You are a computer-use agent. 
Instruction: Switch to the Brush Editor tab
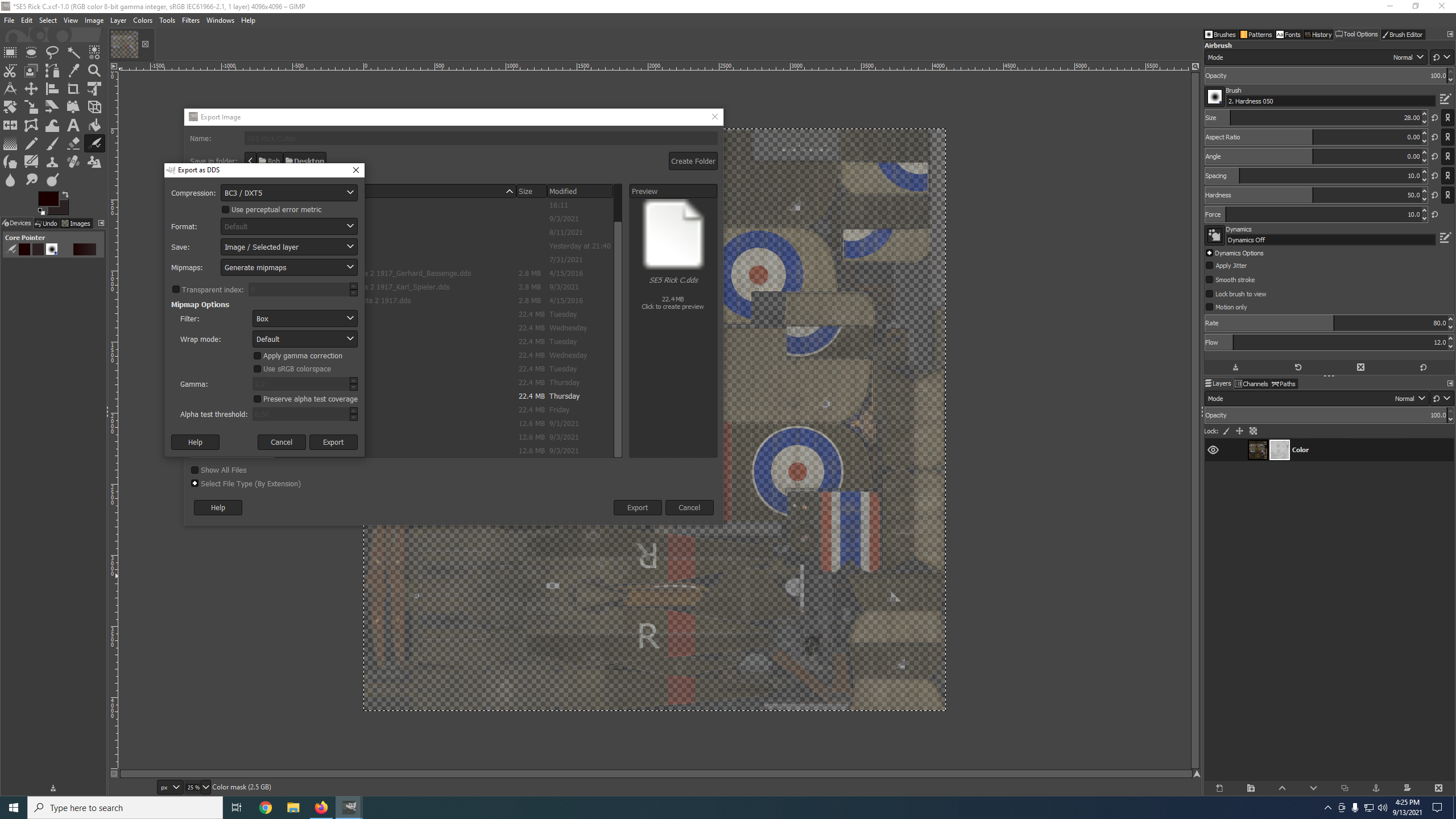point(1402,35)
